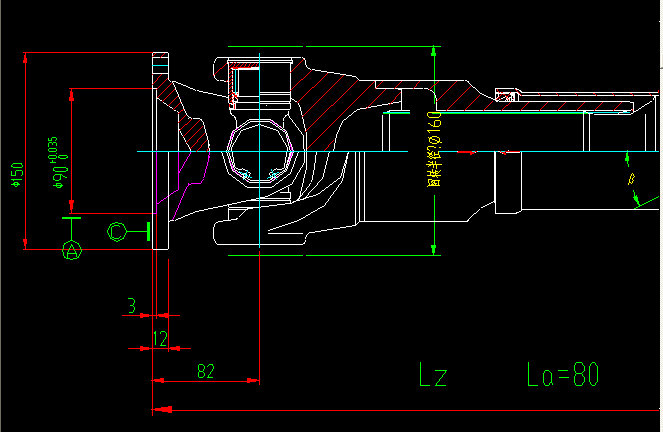Click the dimension value 3
Screen dimensions: 663x432
pos(131,303)
